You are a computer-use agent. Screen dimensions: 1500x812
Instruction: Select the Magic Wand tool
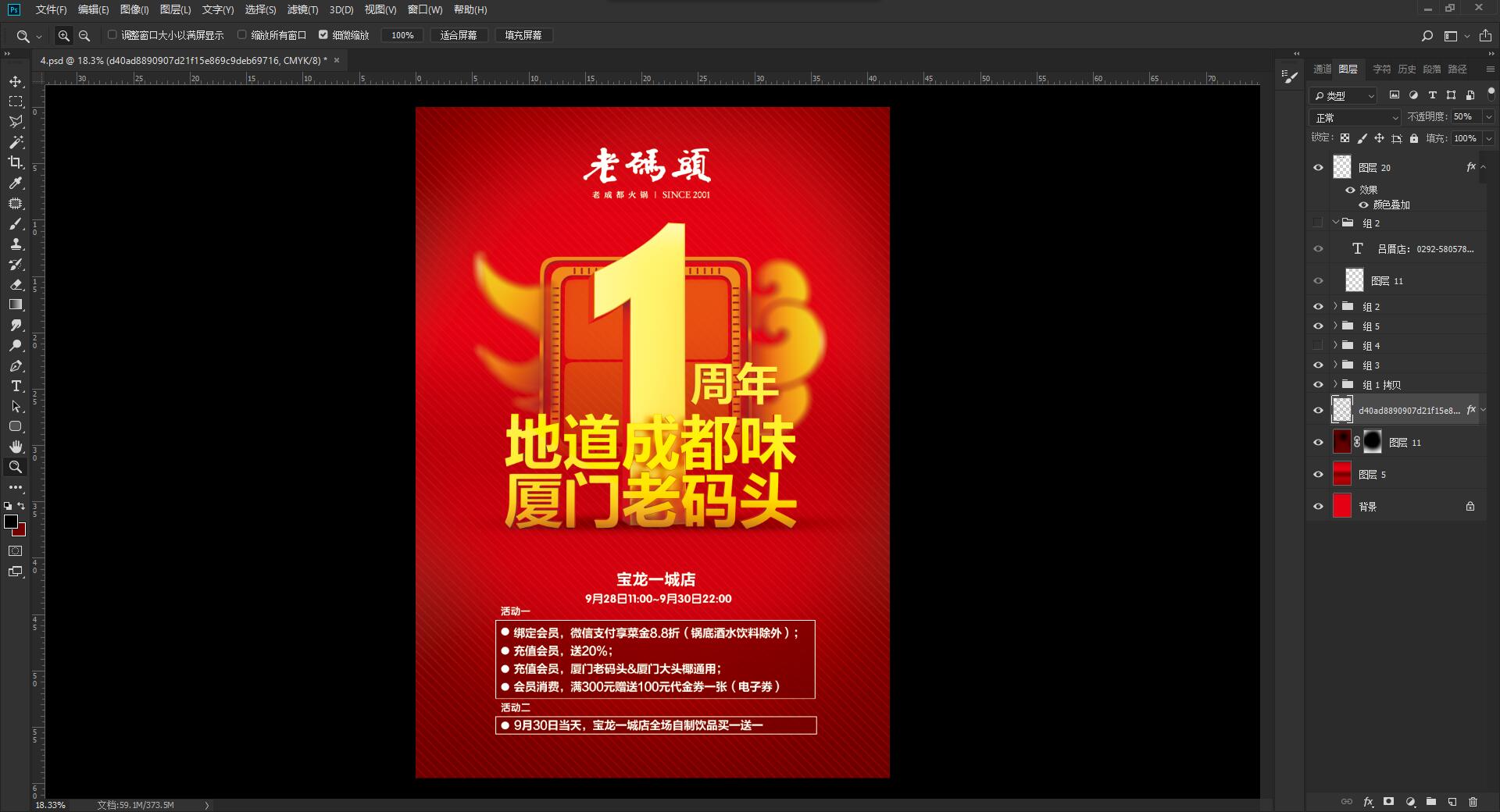pyautogui.click(x=16, y=142)
